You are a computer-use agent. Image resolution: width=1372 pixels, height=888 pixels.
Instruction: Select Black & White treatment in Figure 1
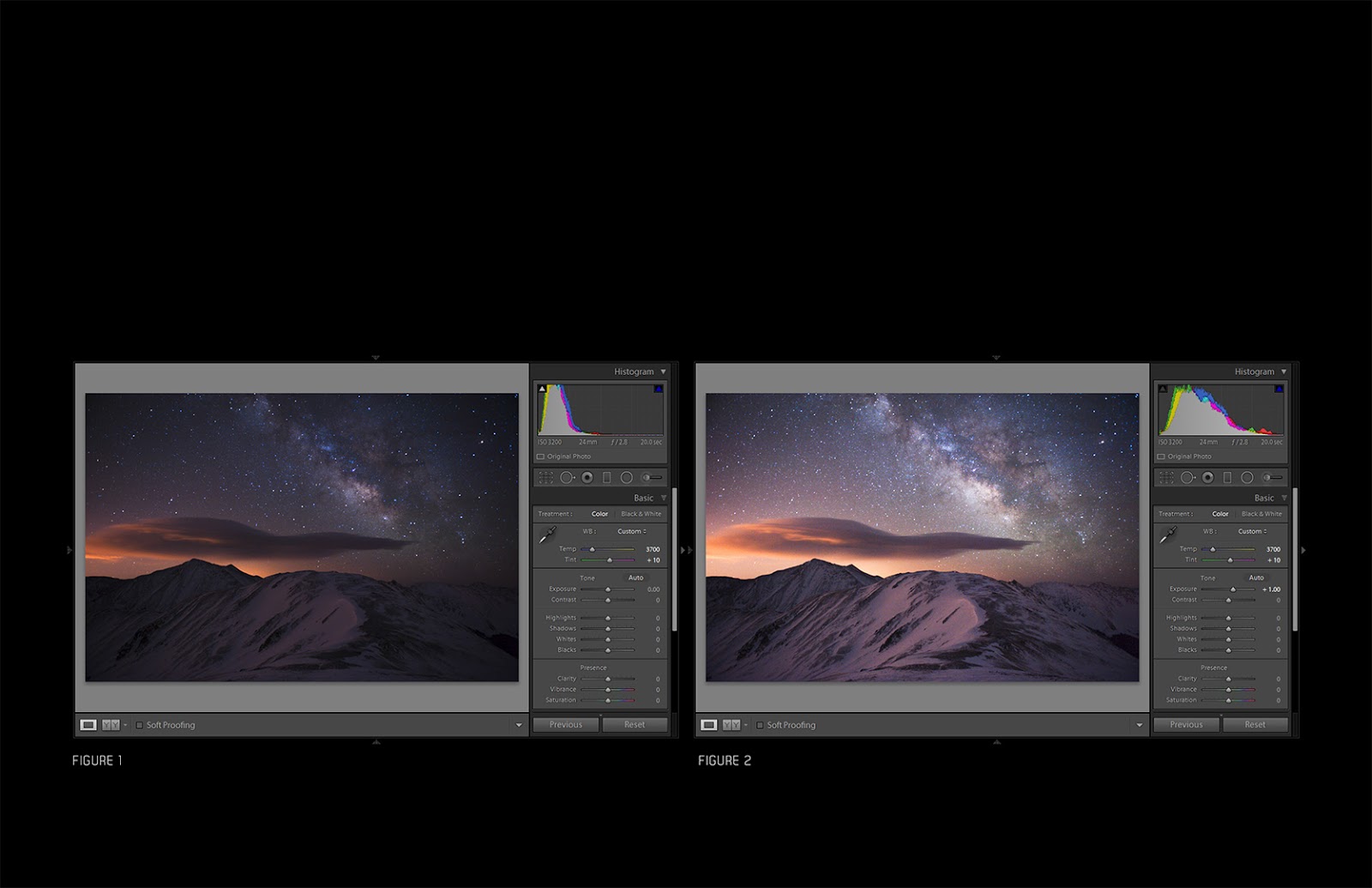click(x=641, y=514)
